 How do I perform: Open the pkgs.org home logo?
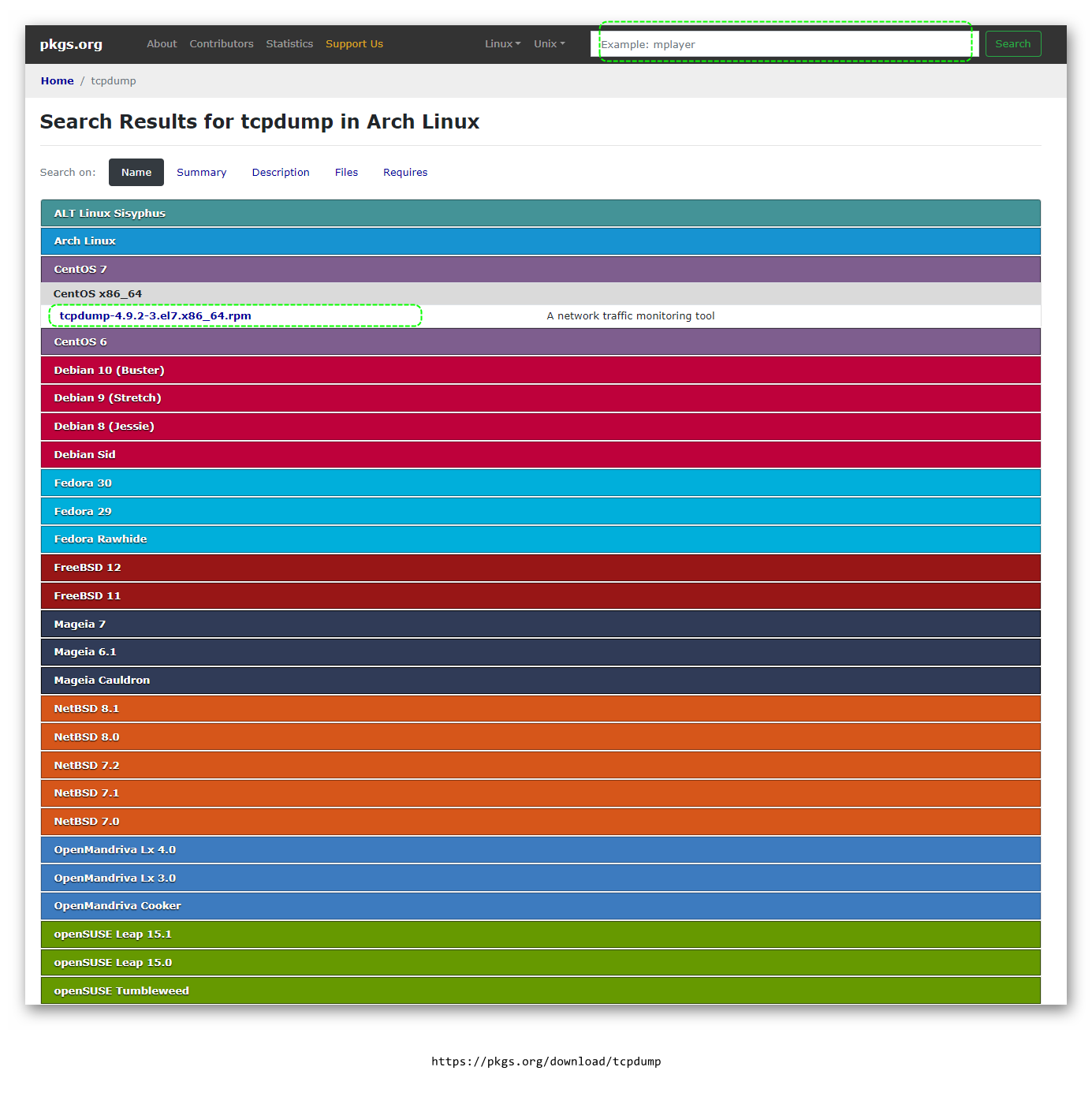pos(71,44)
